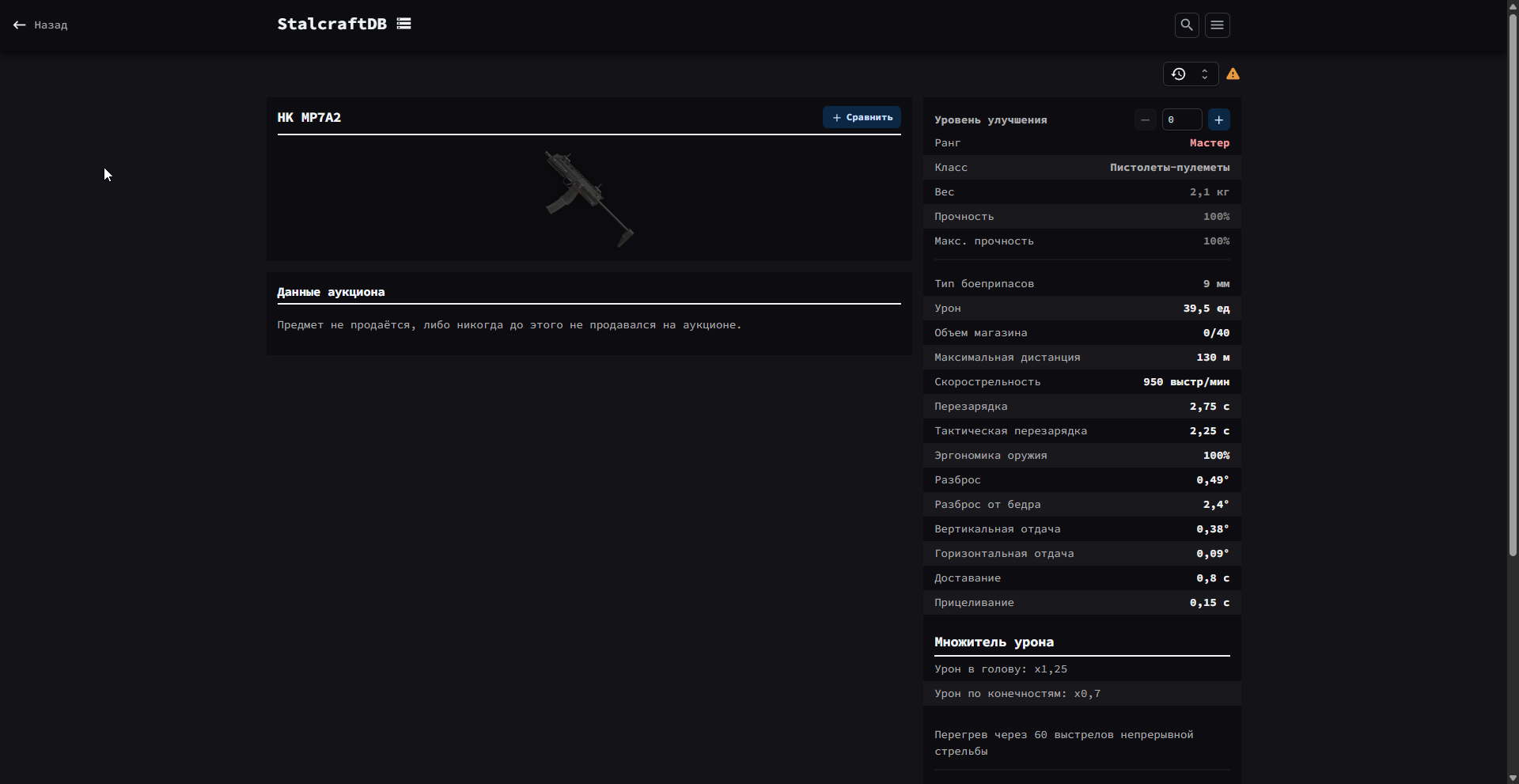The image size is (1519, 784).
Task: Click the scrollbar up arrow
Action: tap(1512, 6)
